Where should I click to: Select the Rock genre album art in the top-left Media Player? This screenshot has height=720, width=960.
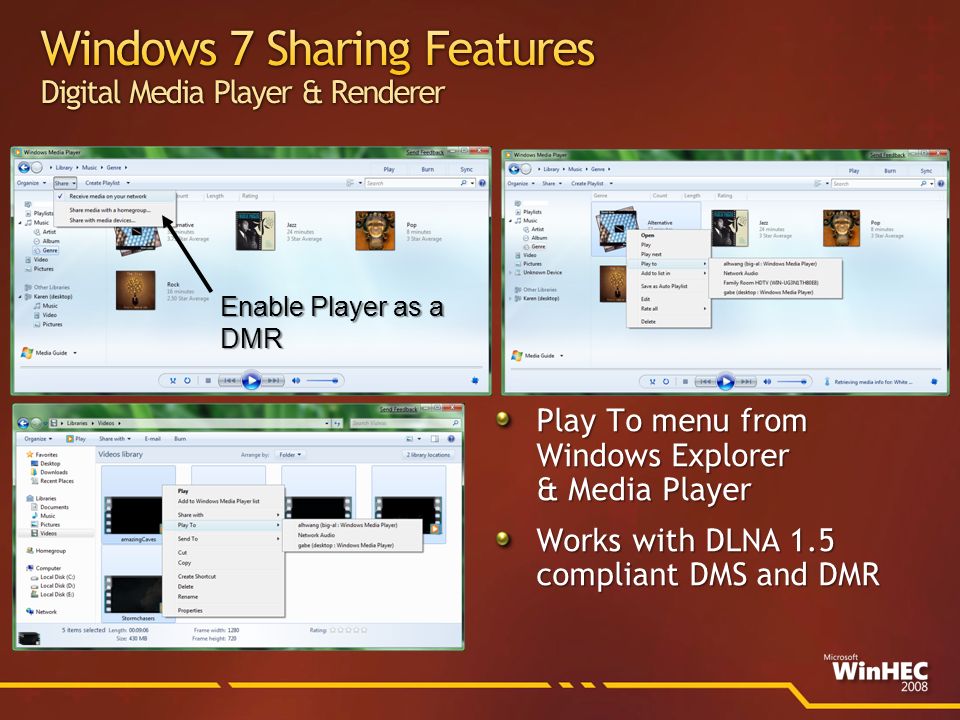(x=136, y=290)
